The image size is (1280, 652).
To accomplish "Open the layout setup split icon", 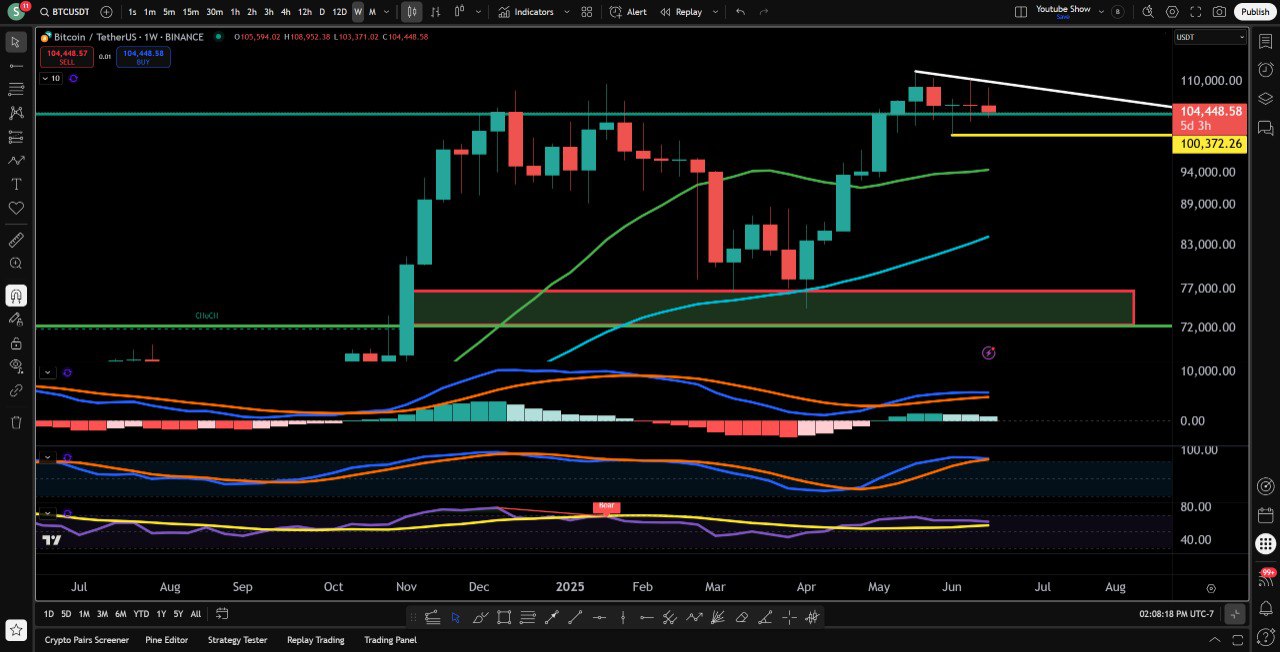I will point(1021,12).
